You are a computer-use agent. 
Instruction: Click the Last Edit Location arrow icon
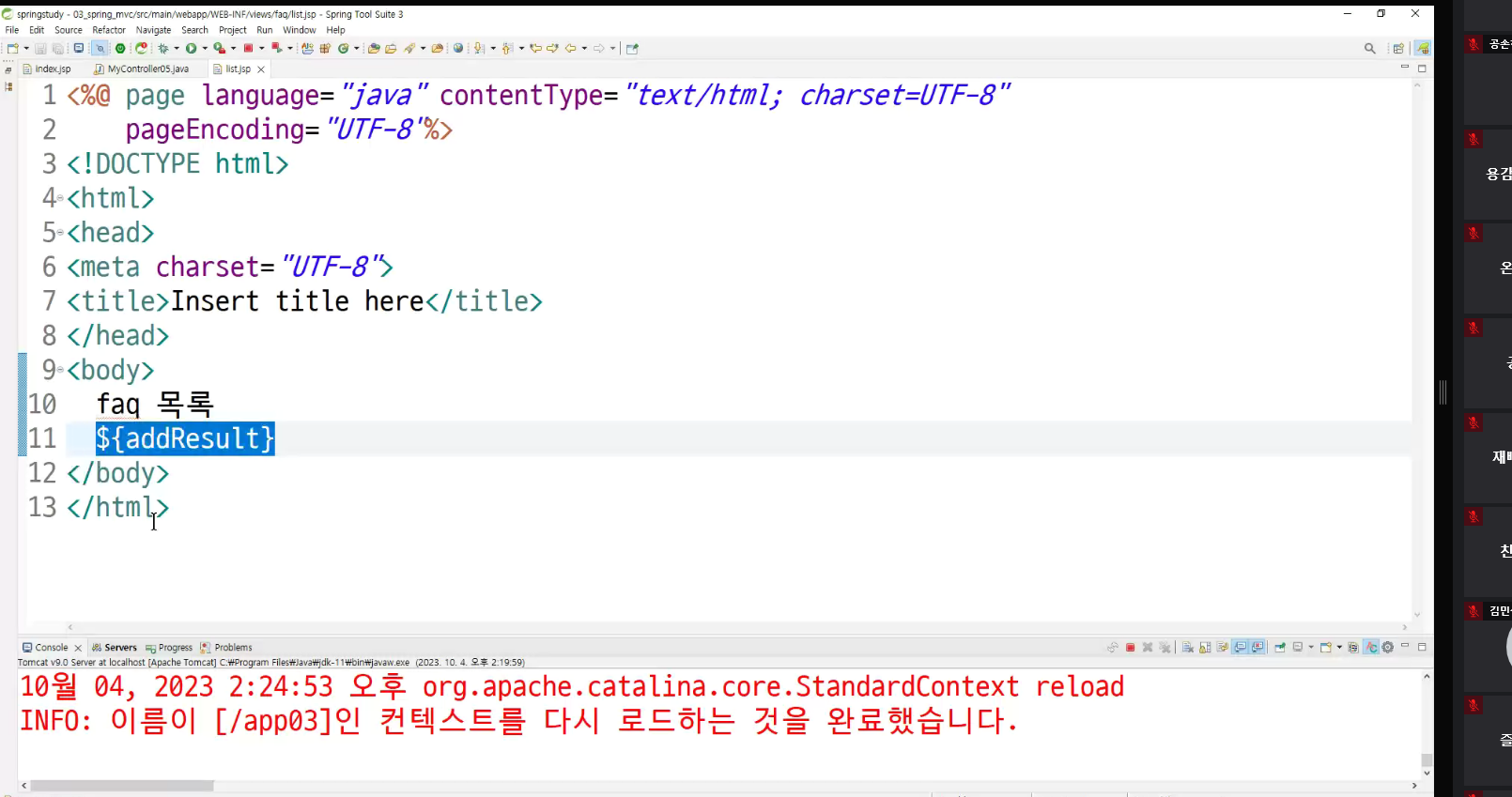[x=535, y=48]
